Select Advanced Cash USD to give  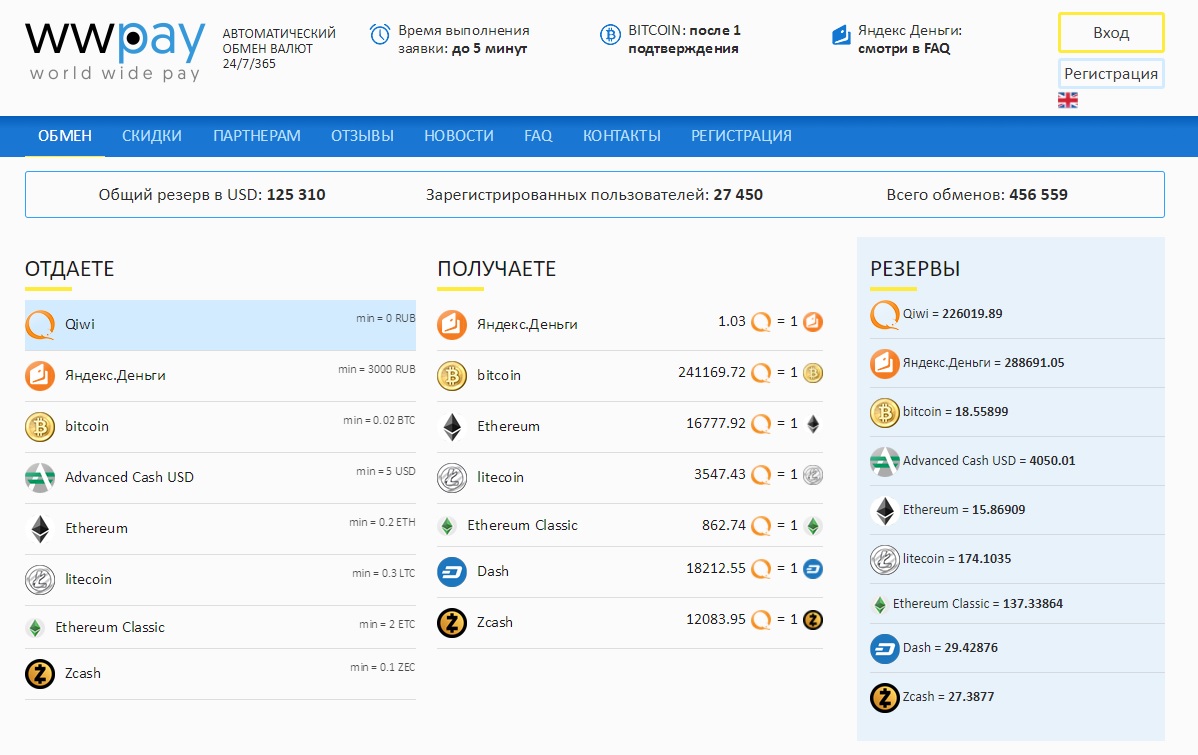(x=220, y=478)
